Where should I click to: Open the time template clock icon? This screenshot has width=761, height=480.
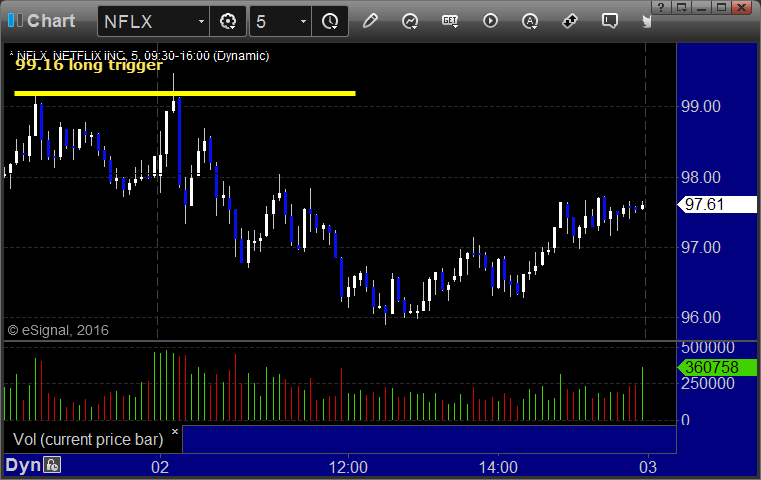click(330, 21)
